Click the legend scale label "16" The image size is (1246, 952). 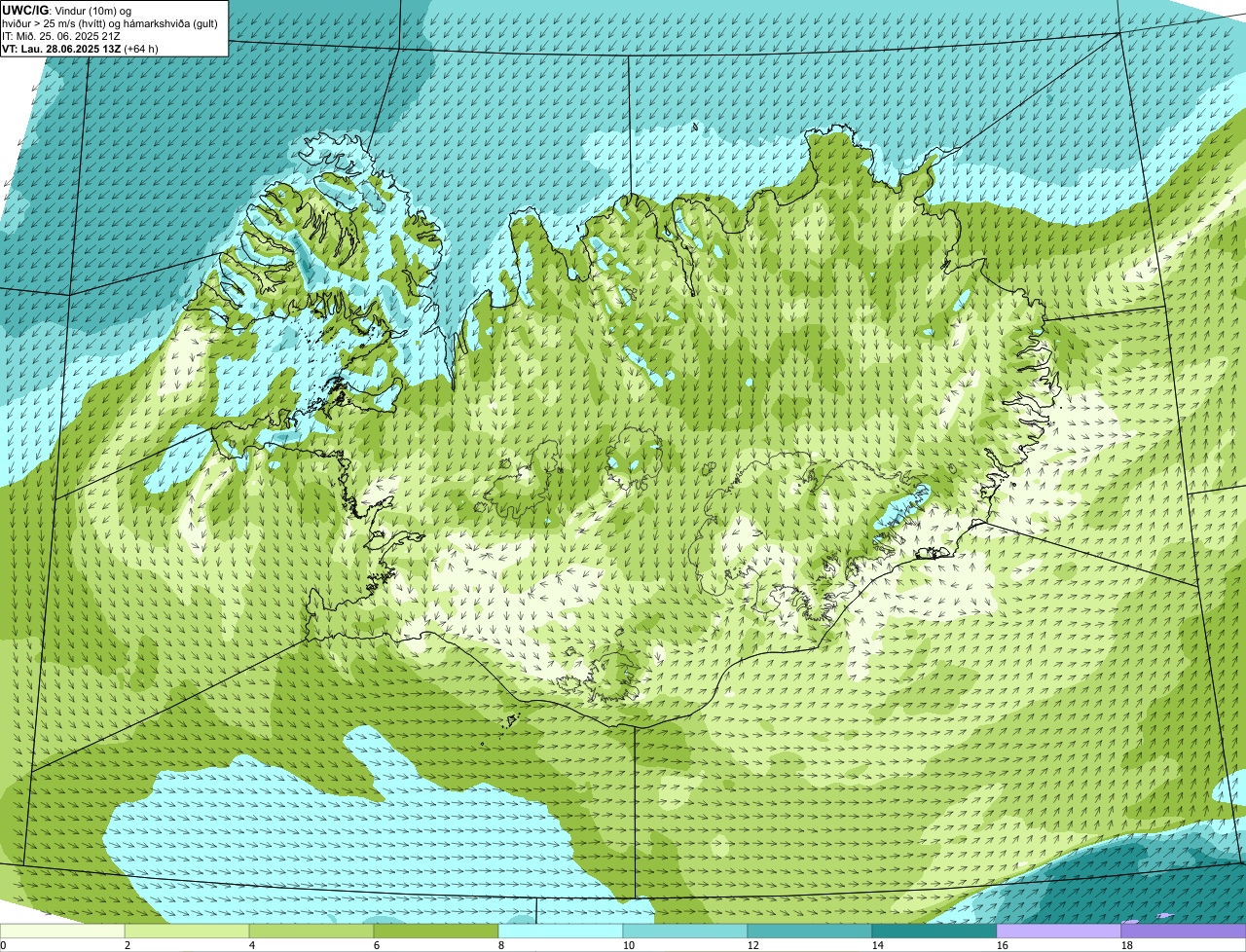tap(1003, 945)
